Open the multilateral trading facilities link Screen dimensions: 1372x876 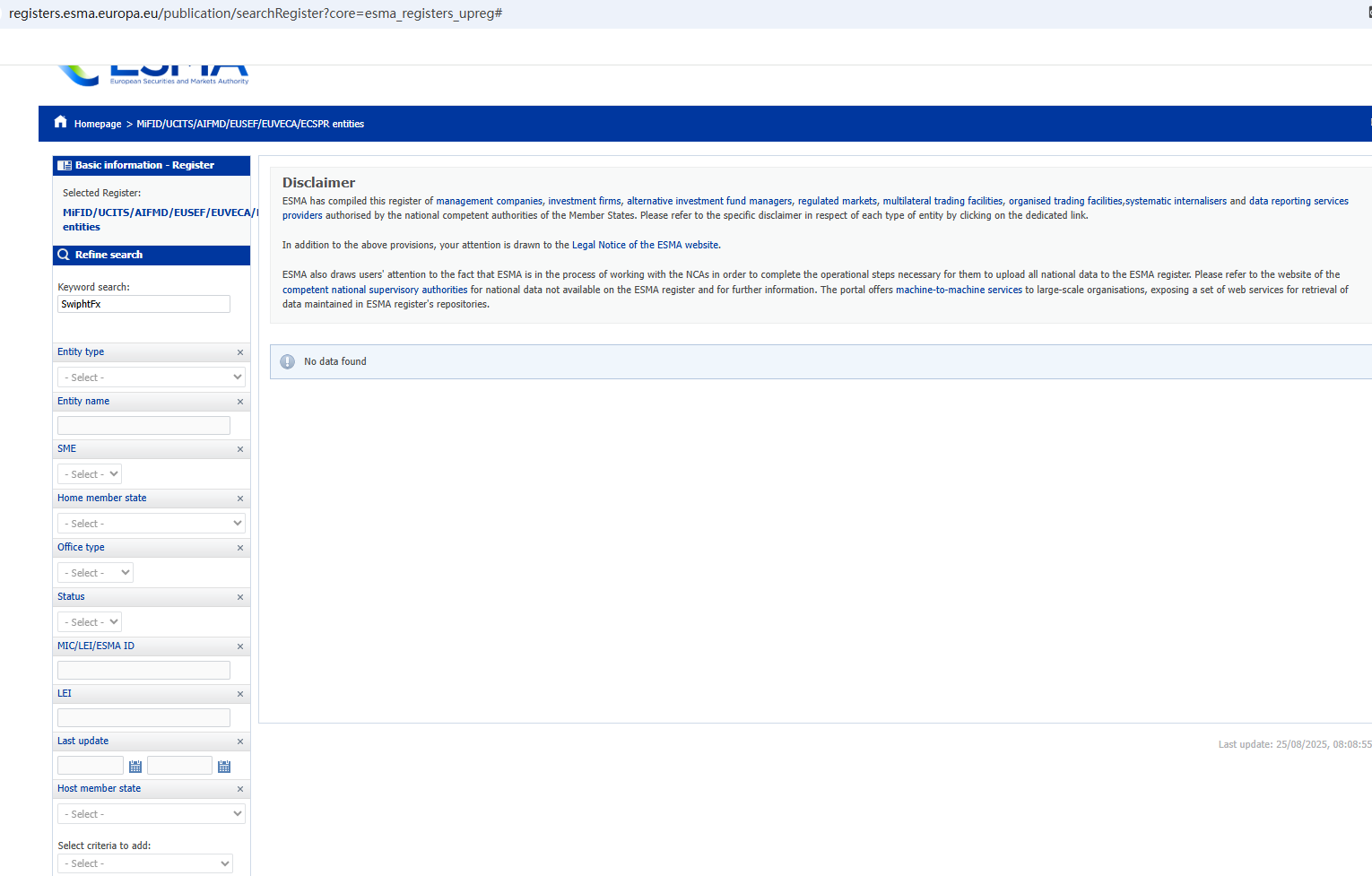click(x=942, y=201)
